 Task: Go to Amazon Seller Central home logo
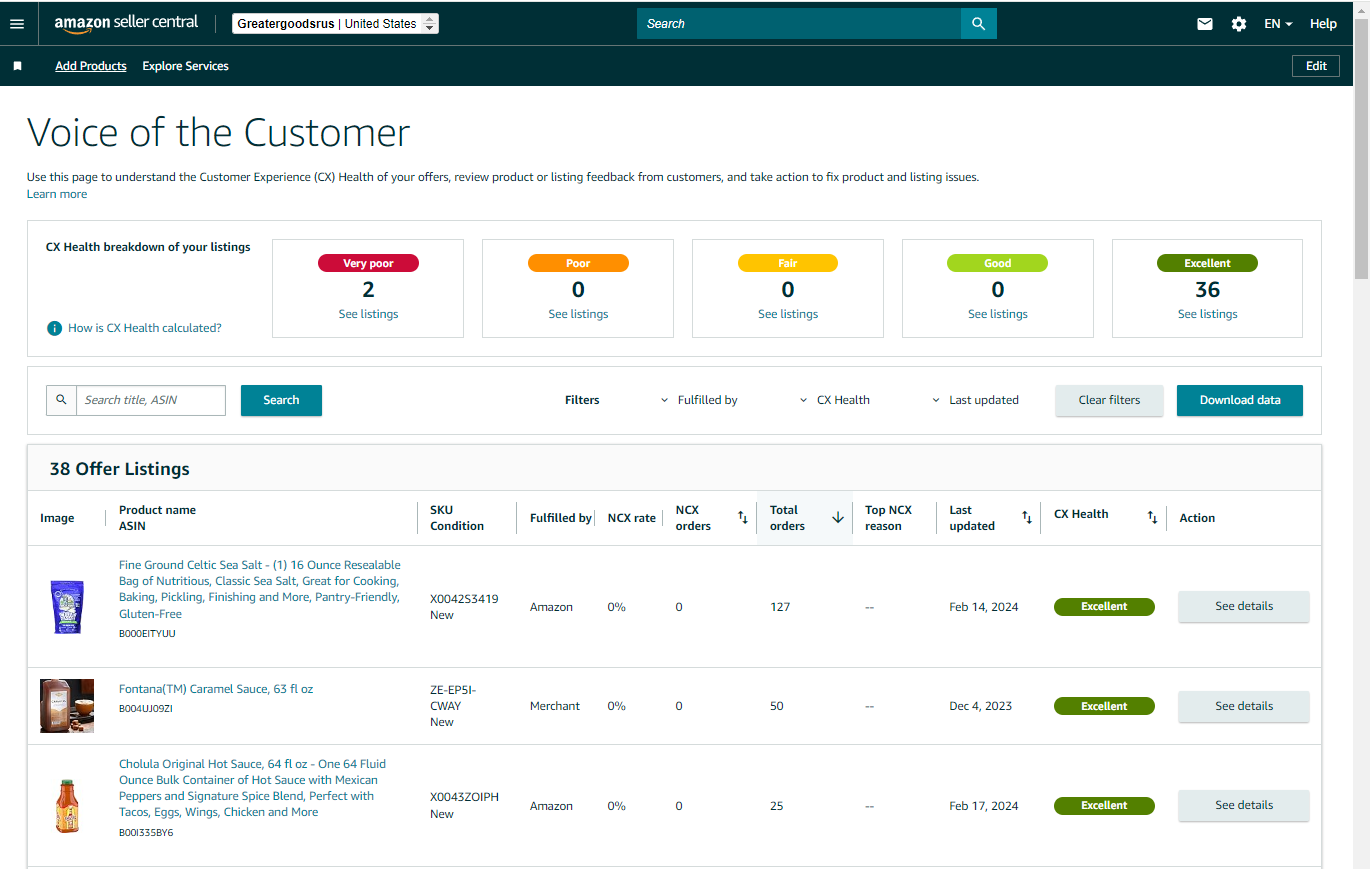pyautogui.click(x=126, y=24)
